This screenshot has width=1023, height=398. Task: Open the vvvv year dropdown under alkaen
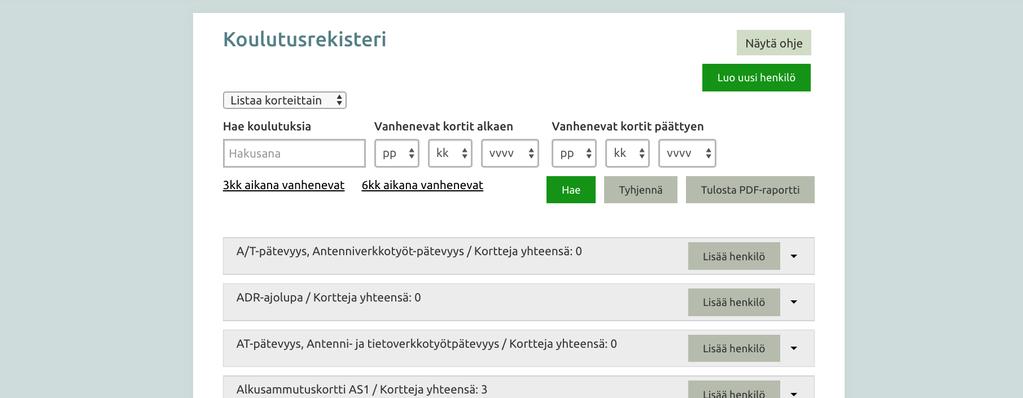tap(510, 153)
